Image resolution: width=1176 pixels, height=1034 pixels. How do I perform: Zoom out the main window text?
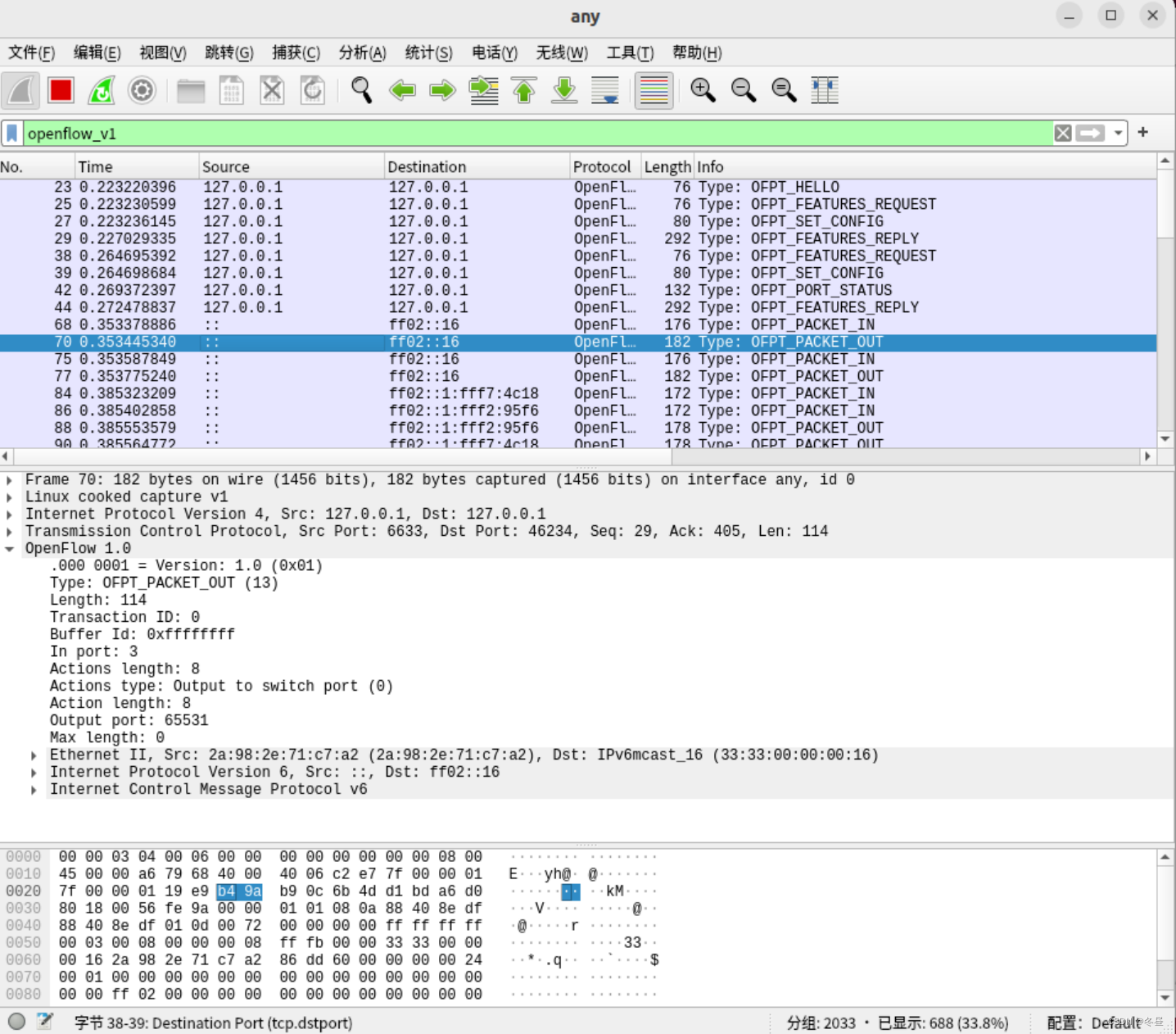tap(744, 90)
